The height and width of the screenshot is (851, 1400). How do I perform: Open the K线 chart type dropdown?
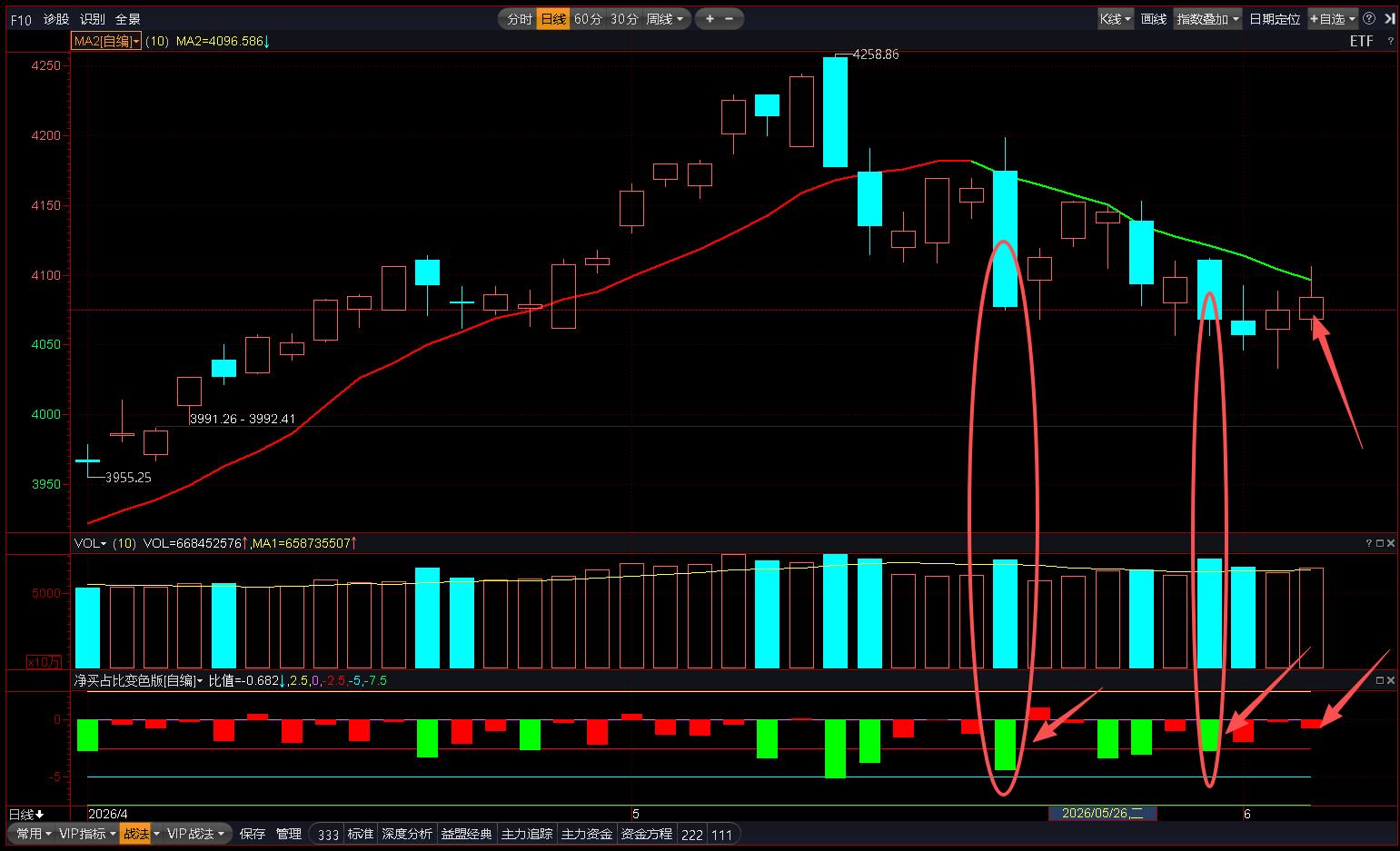[1116, 18]
